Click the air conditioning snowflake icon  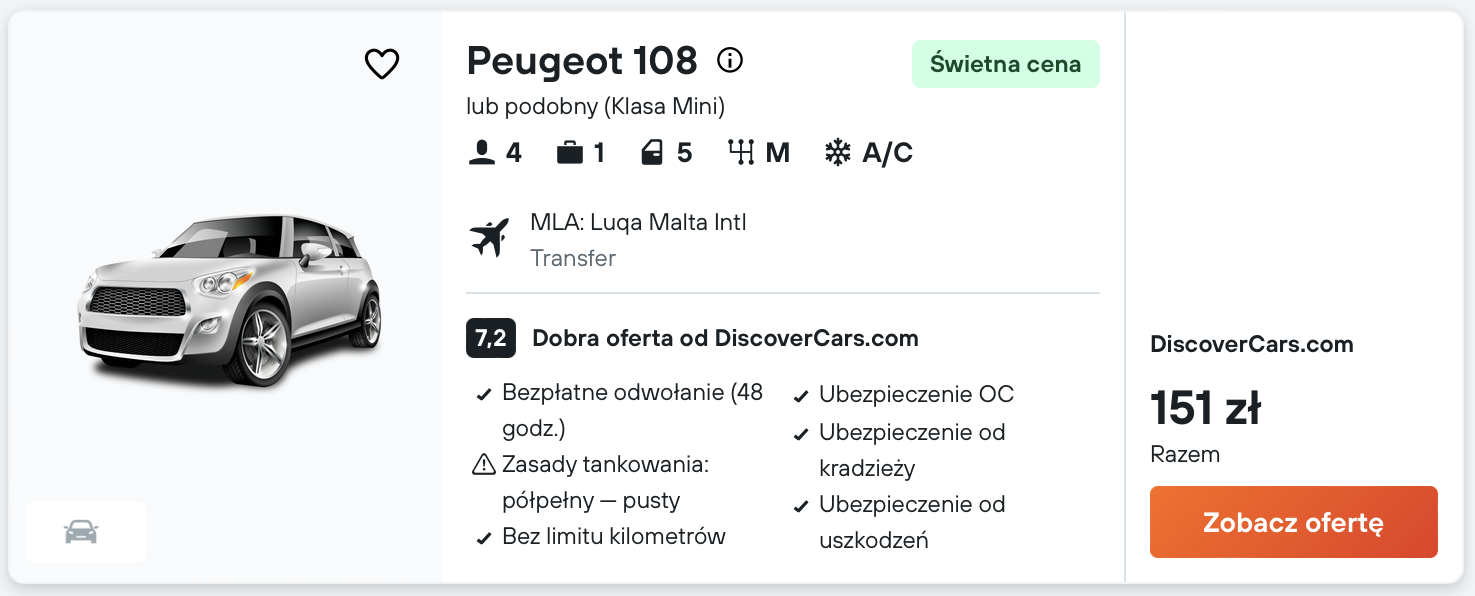[x=837, y=153]
